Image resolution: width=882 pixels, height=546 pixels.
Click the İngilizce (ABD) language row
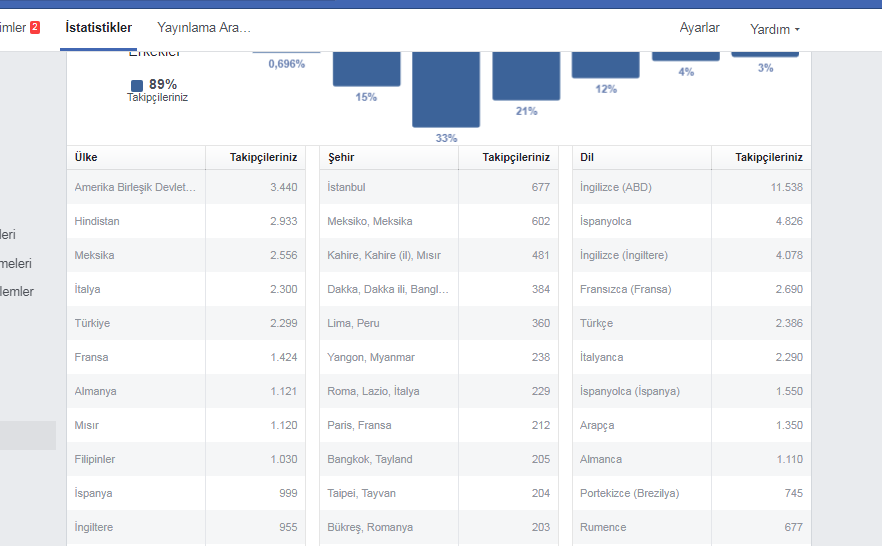point(692,187)
